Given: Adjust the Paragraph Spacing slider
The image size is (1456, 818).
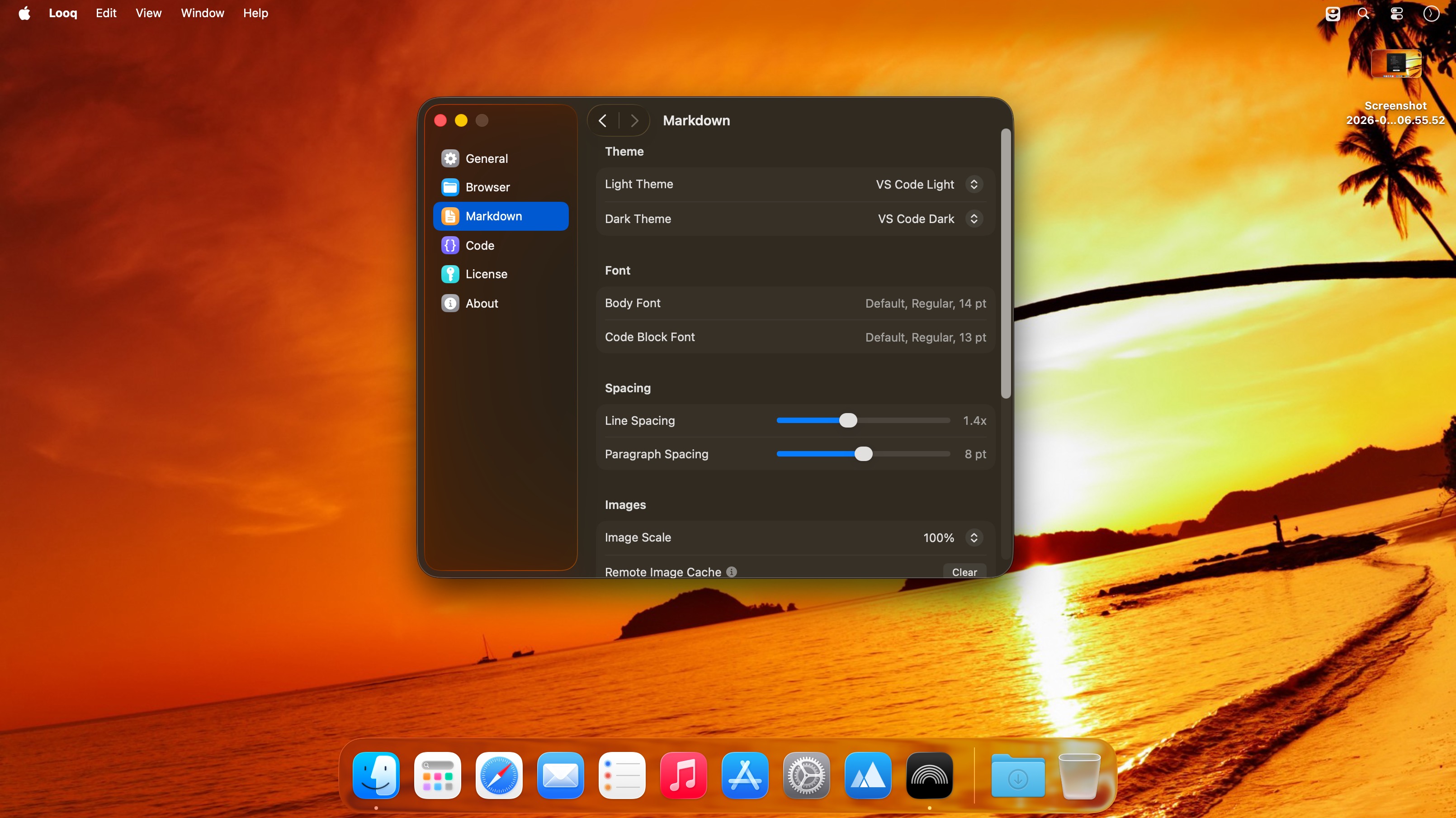Looking at the screenshot, I should point(863,454).
